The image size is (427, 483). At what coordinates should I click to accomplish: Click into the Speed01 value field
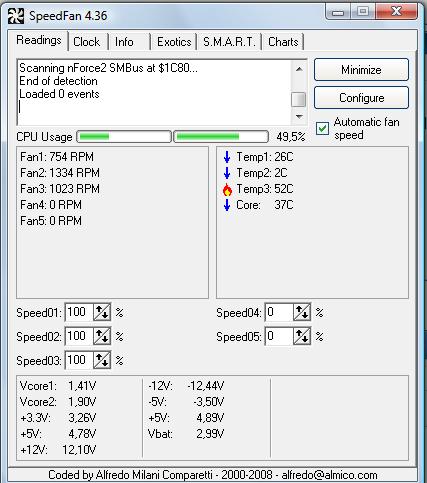pos(79,312)
